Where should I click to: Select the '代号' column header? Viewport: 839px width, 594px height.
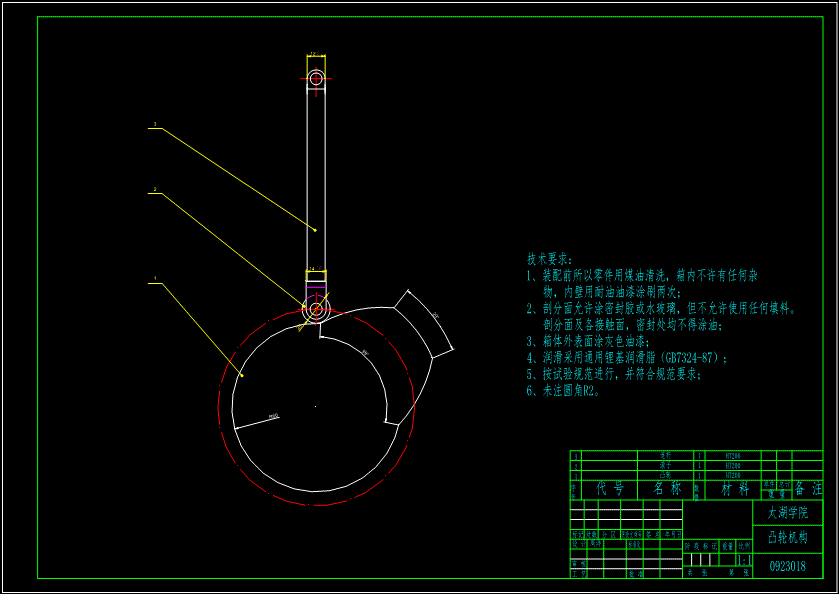pos(609,489)
